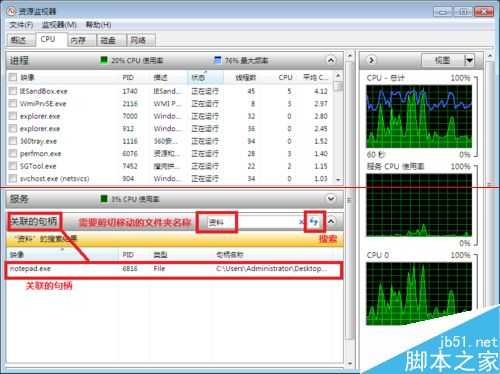Open the 视图 dropdown arrow

(x=469, y=60)
